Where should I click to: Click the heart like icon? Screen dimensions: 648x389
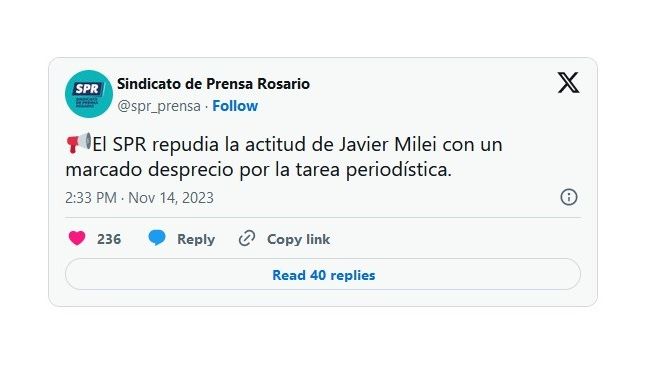77,239
